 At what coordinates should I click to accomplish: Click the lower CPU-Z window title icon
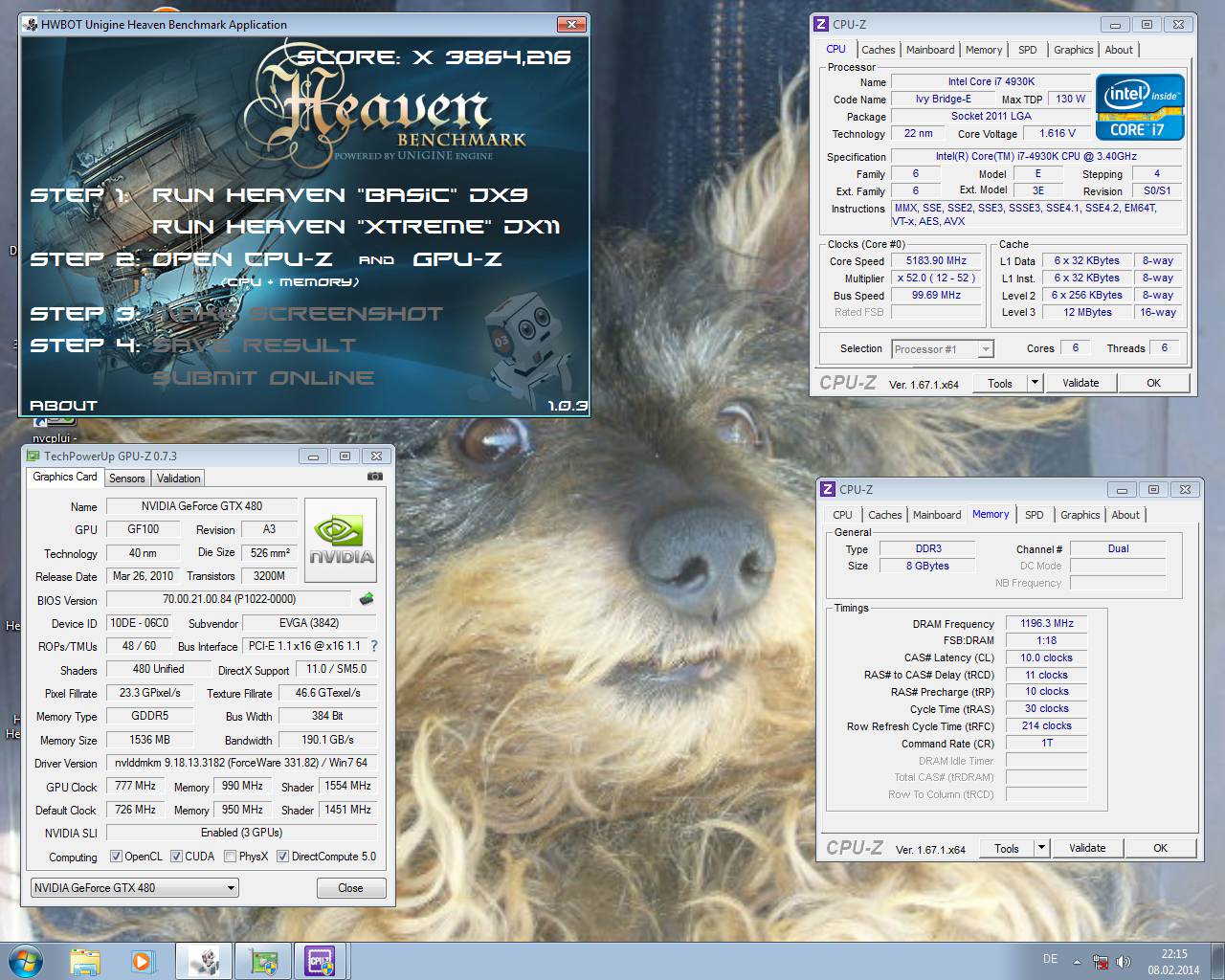(828, 490)
